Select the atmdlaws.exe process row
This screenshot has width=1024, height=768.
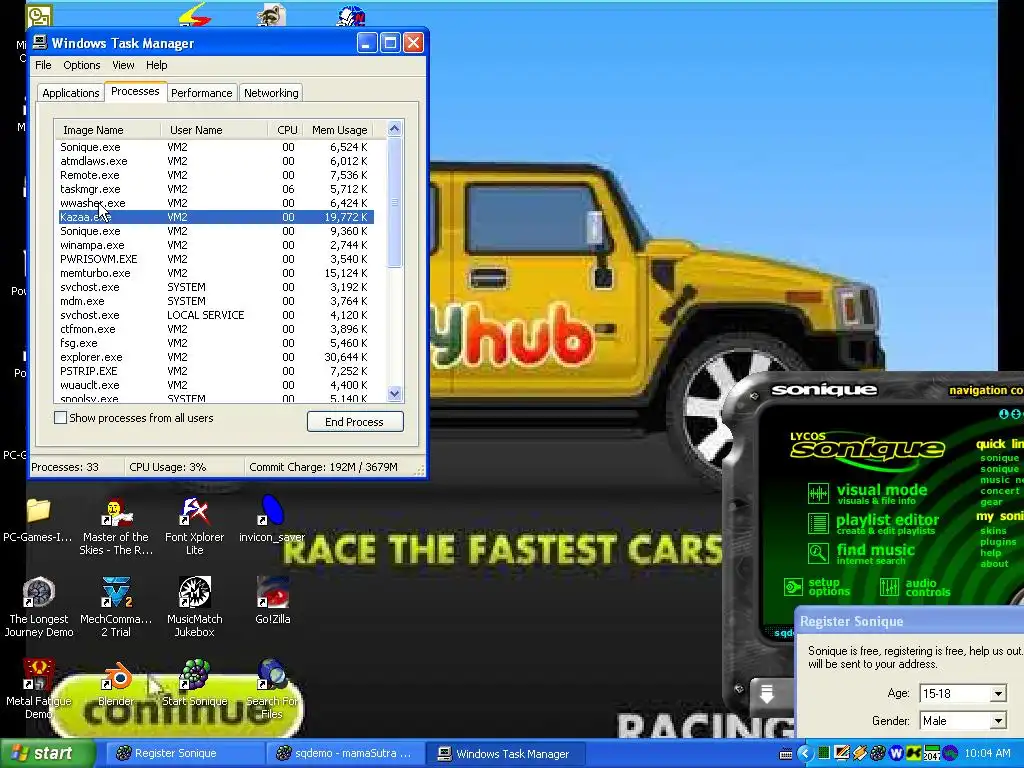216,161
